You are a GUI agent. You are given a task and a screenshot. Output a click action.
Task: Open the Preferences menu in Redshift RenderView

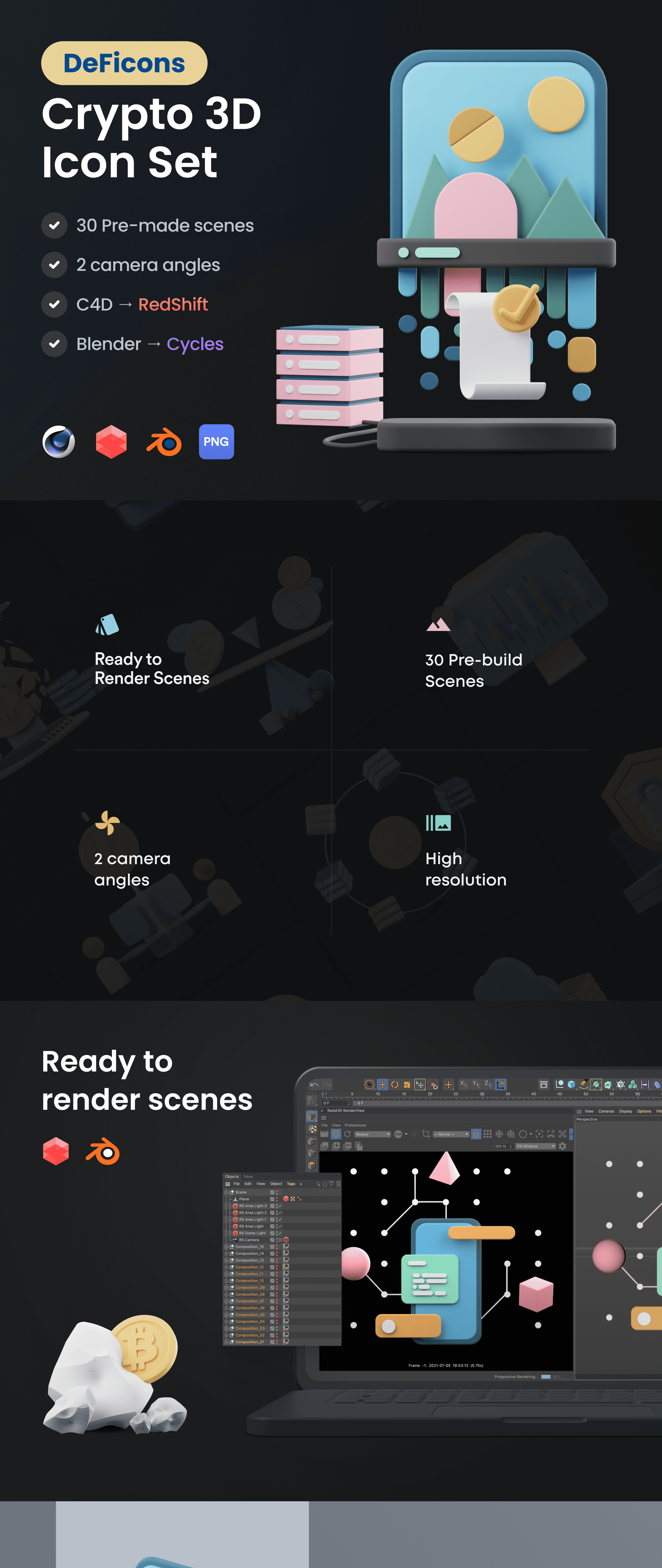(x=355, y=1126)
